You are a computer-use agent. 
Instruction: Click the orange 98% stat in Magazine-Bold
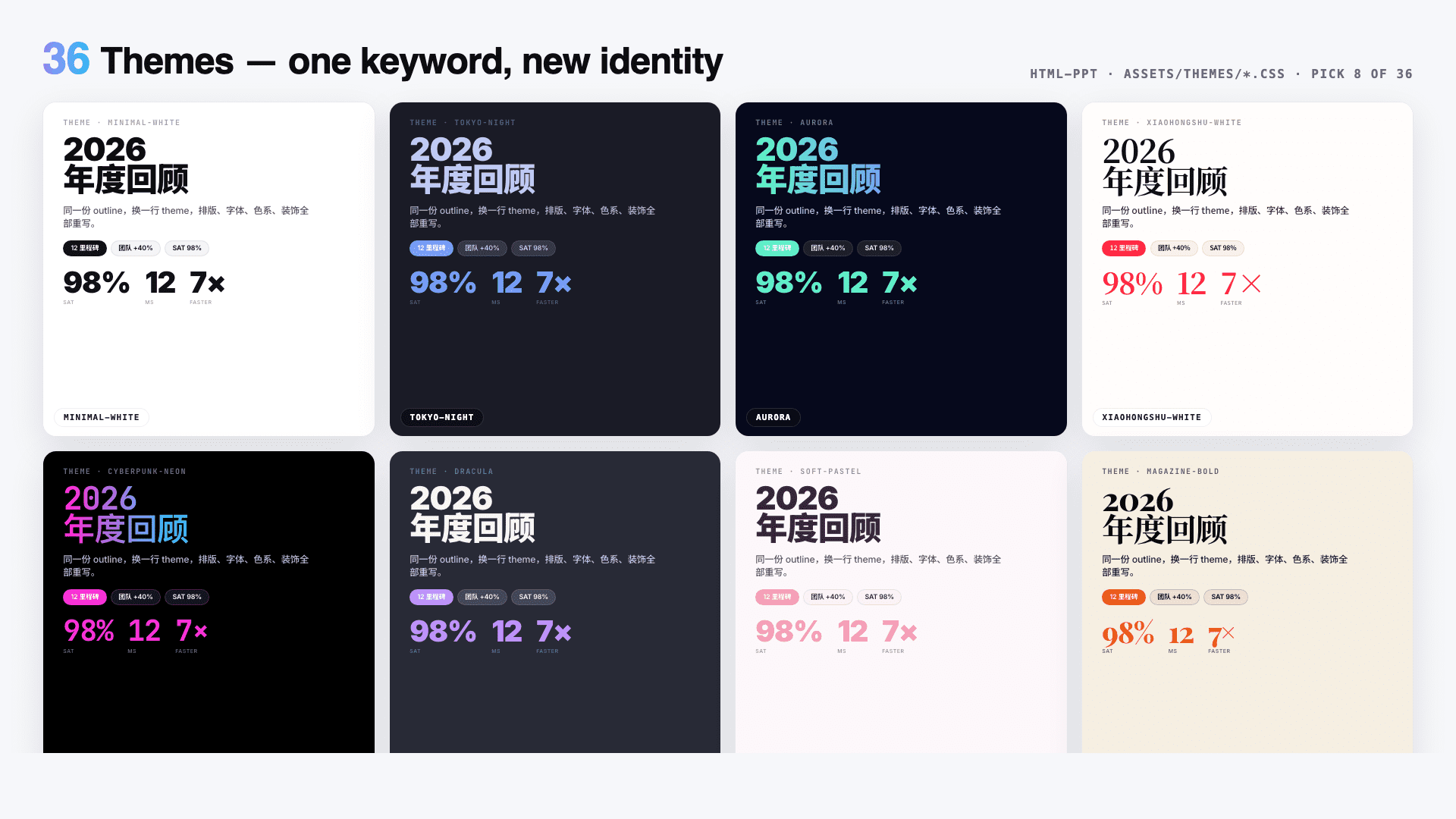coord(1128,633)
